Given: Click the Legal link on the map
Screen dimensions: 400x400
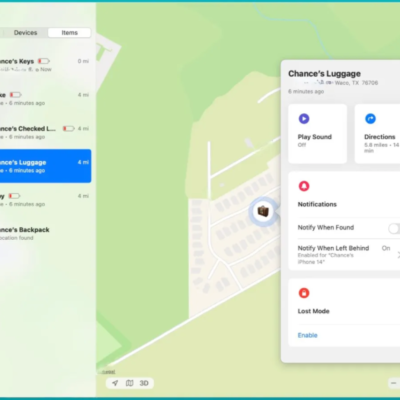Looking at the screenshot, I should tap(108, 371).
